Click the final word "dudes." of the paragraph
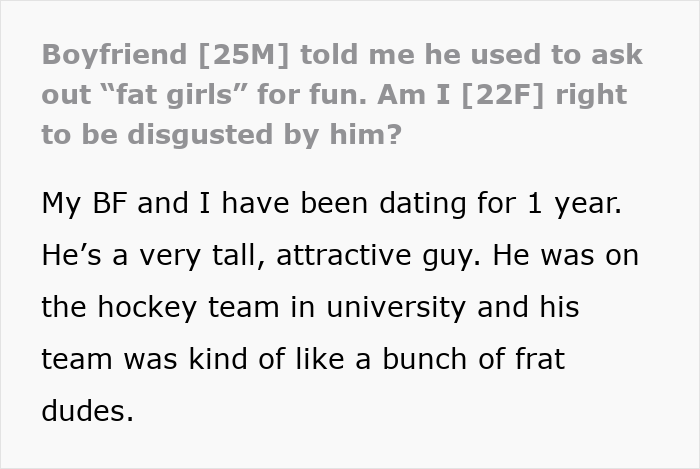Image resolution: width=700 pixels, height=469 pixels. click(87, 410)
